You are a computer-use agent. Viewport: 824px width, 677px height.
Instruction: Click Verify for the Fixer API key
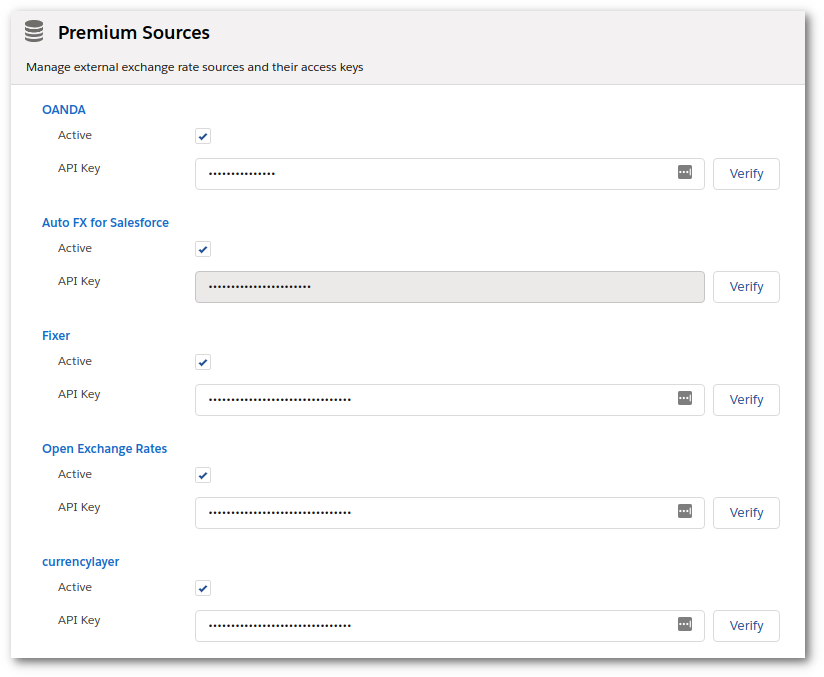[746, 400]
